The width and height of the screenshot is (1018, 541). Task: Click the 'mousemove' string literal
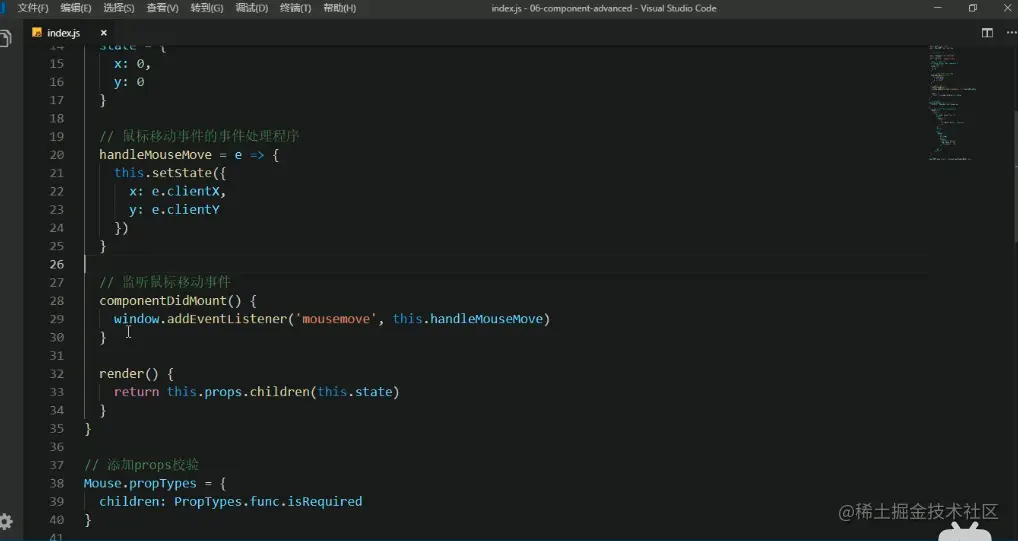[335, 319]
